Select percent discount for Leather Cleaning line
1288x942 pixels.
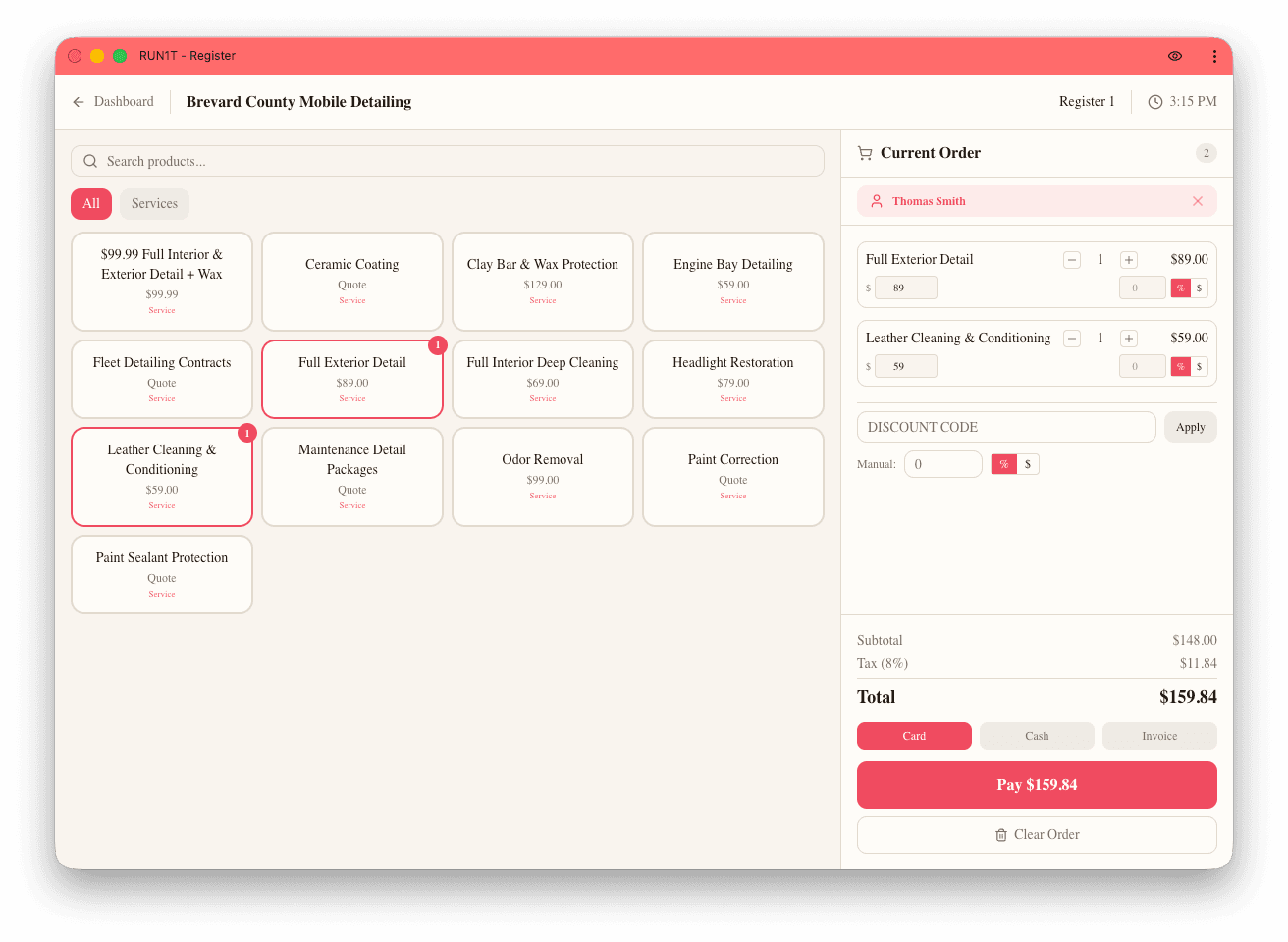point(1181,366)
